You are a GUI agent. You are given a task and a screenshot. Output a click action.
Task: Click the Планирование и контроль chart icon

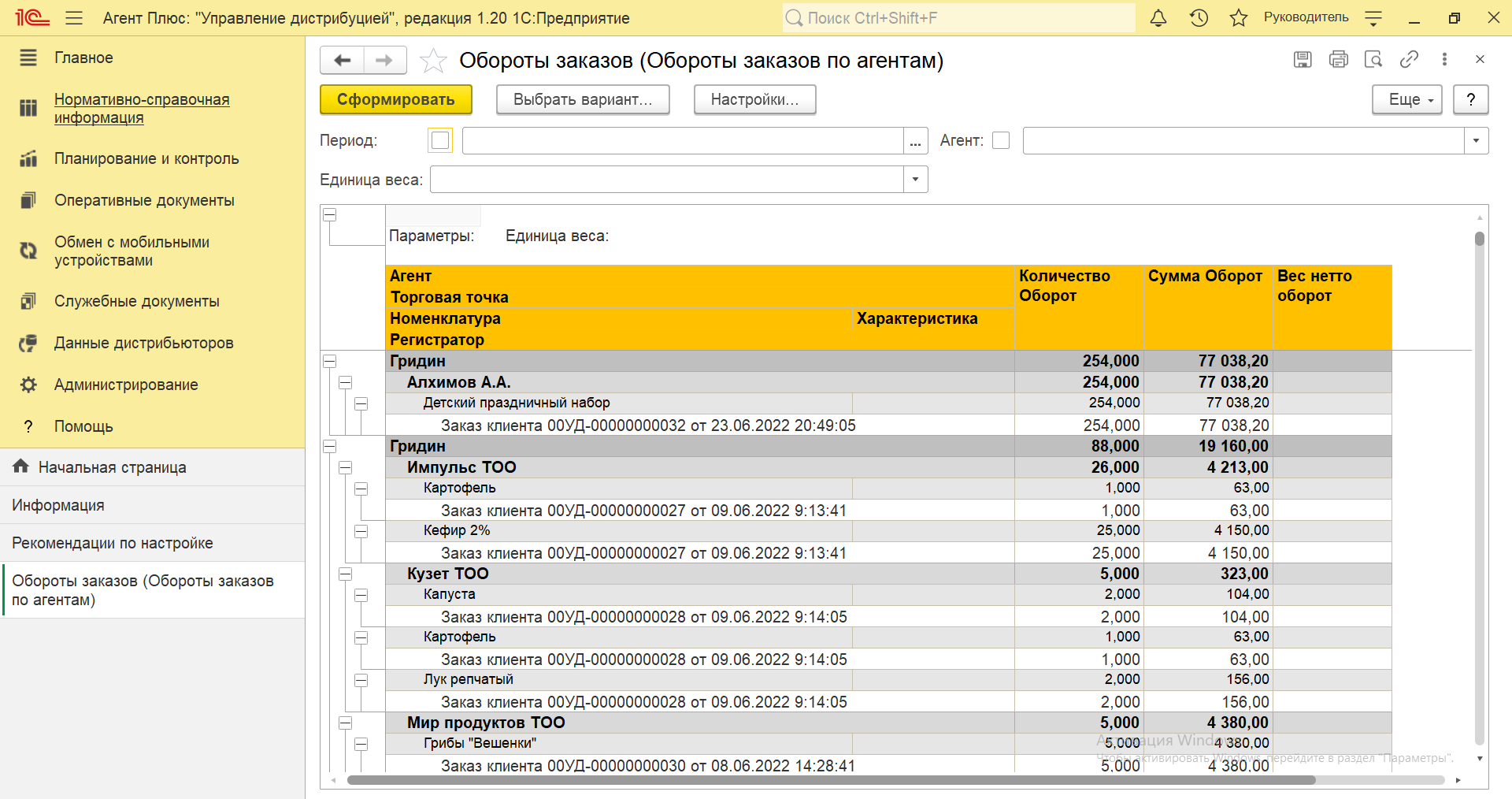(x=28, y=158)
